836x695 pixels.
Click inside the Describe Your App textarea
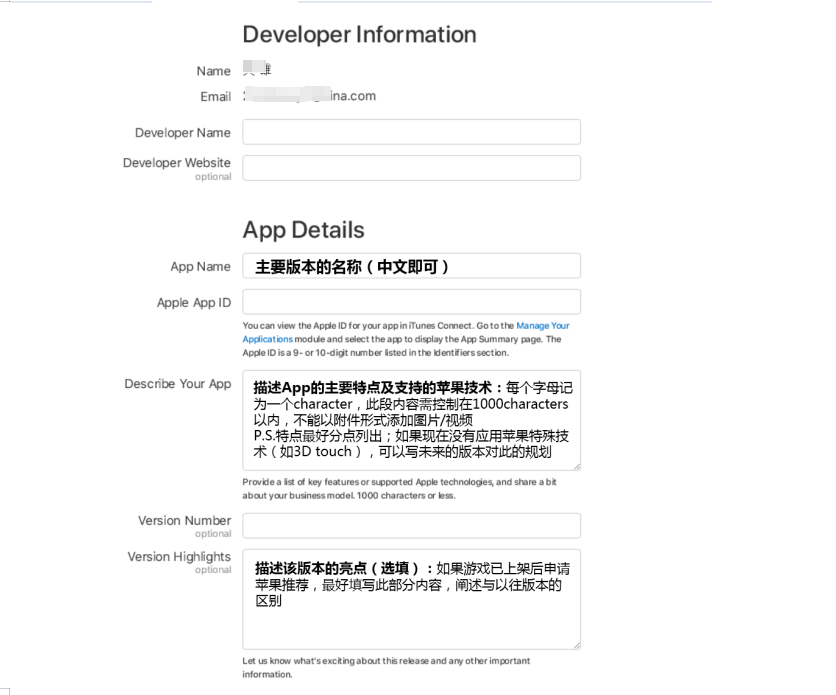point(411,421)
